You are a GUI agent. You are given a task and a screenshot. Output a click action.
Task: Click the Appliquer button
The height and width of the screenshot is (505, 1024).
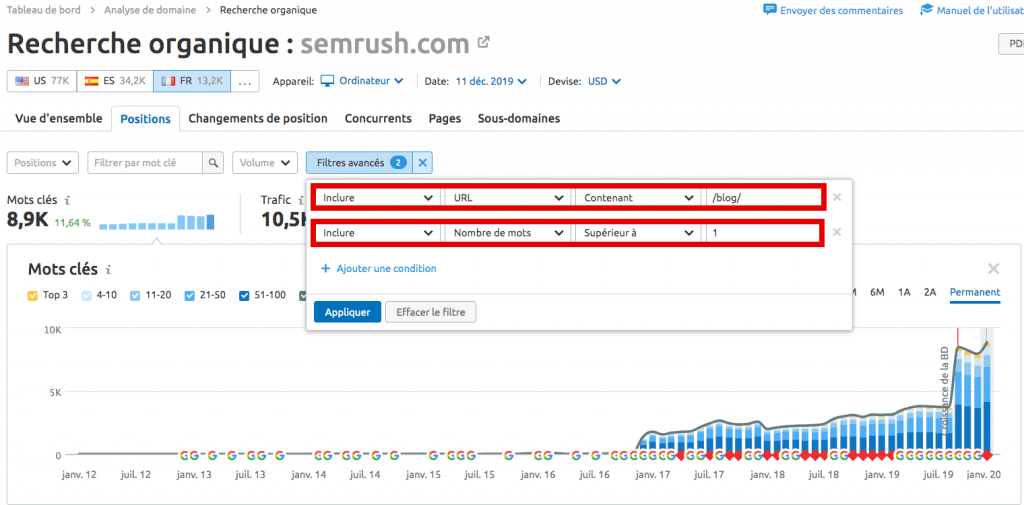click(x=347, y=312)
